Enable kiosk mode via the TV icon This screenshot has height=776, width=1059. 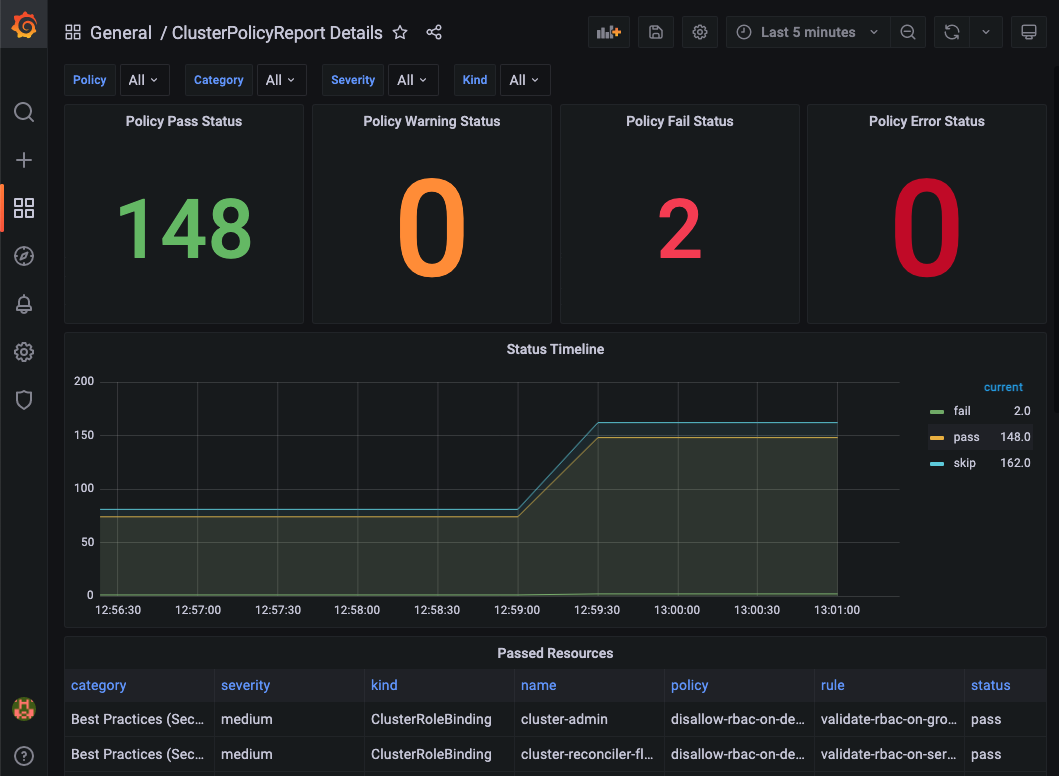tap(1028, 31)
